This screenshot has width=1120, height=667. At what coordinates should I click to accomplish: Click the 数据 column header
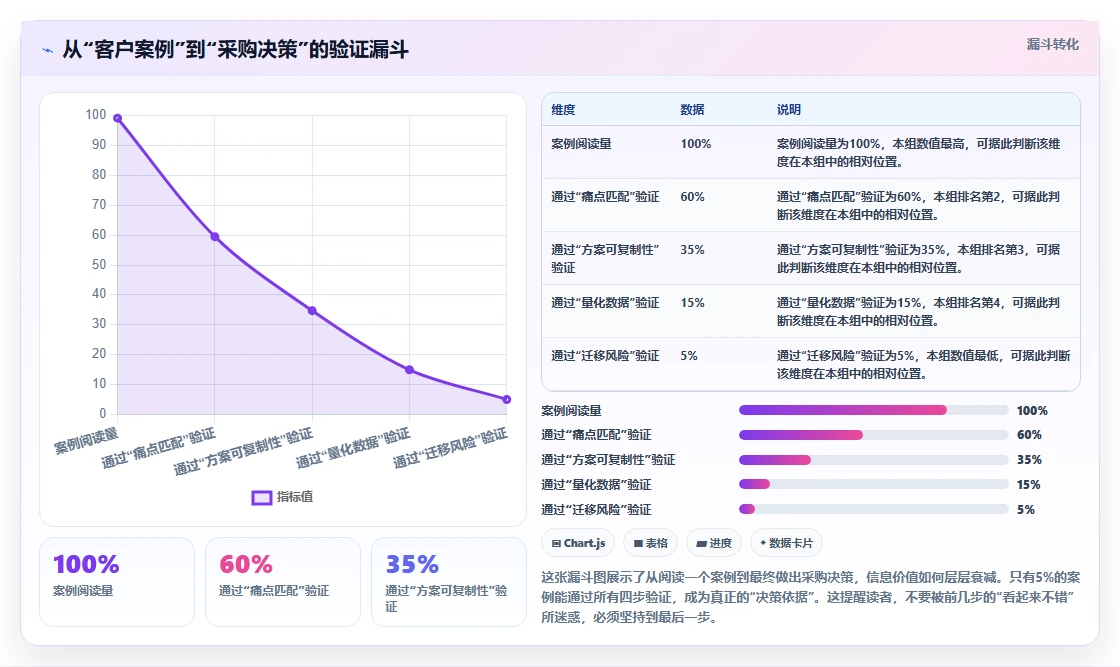coord(692,109)
